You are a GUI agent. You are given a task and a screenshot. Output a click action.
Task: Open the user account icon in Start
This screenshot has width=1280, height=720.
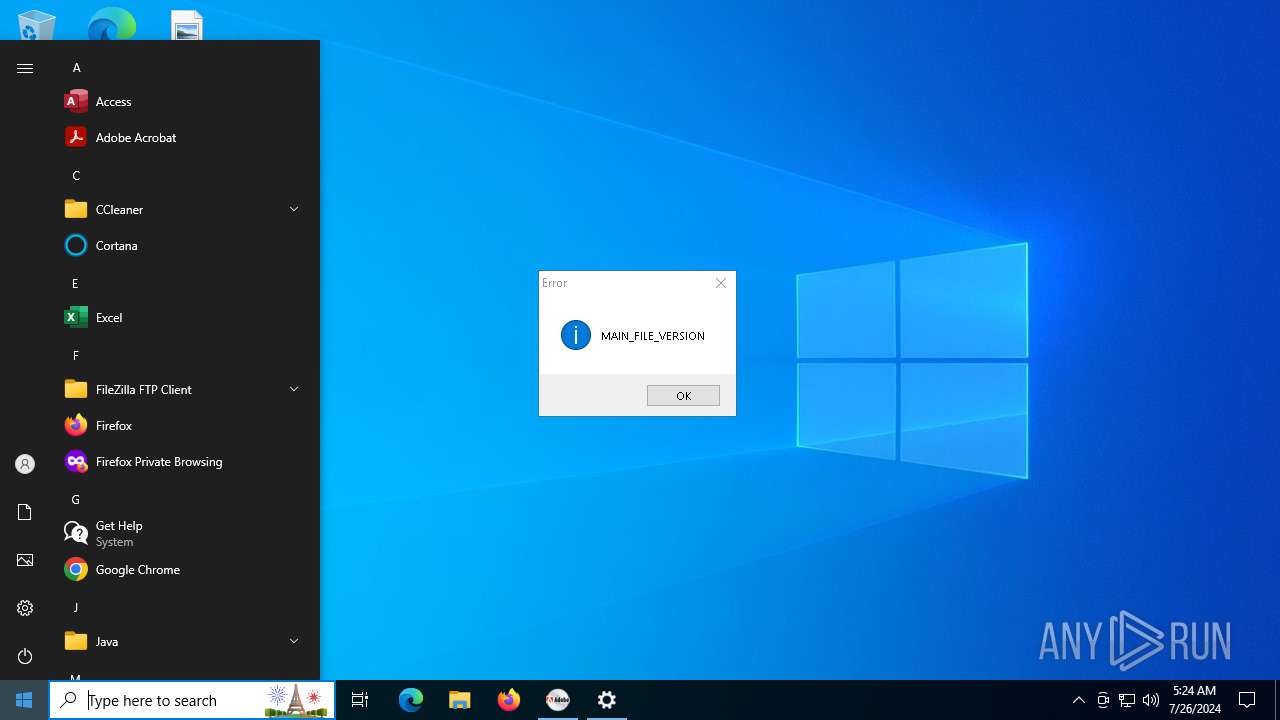point(25,464)
